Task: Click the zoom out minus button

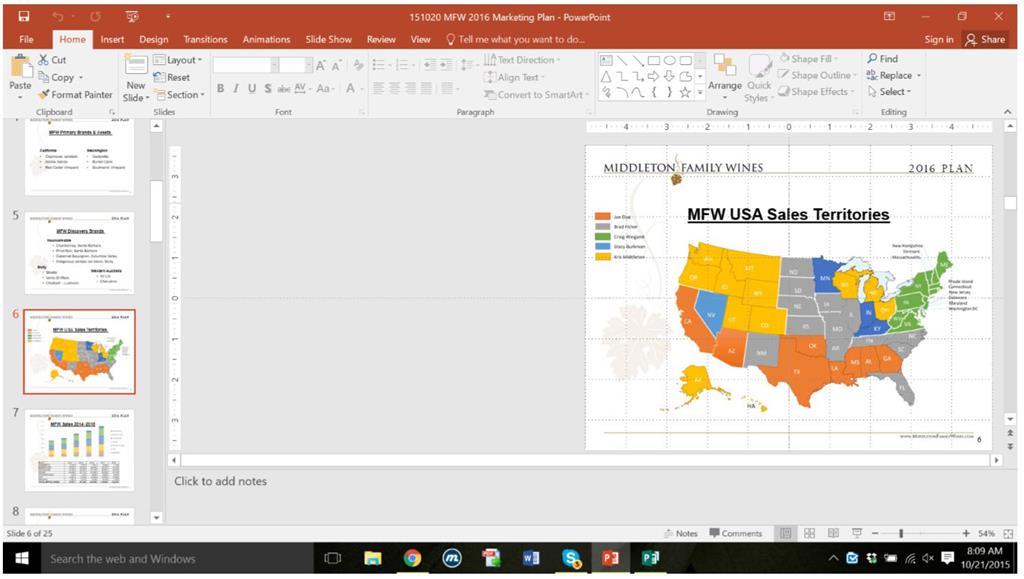Action: [x=875, y=533]
